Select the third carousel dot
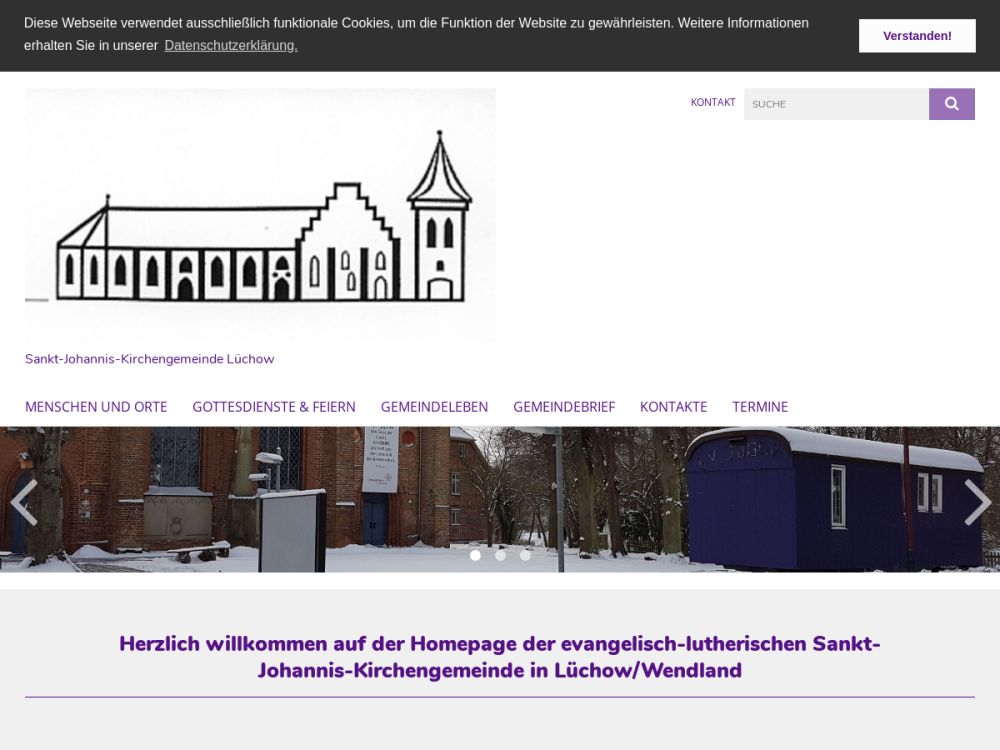1000x750 pixels. [525, 555]
